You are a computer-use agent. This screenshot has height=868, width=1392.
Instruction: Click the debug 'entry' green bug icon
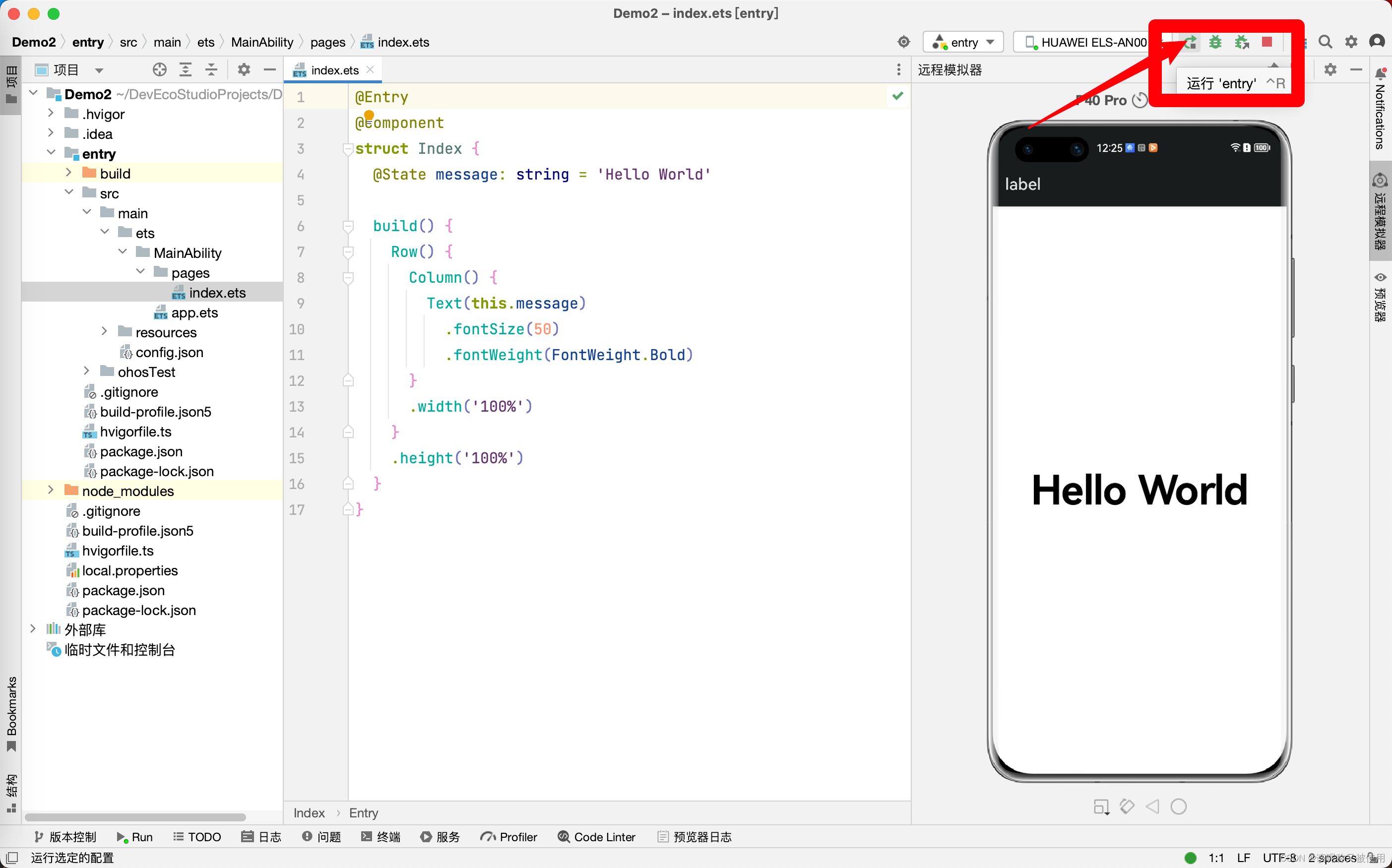tap(1214, 42)
